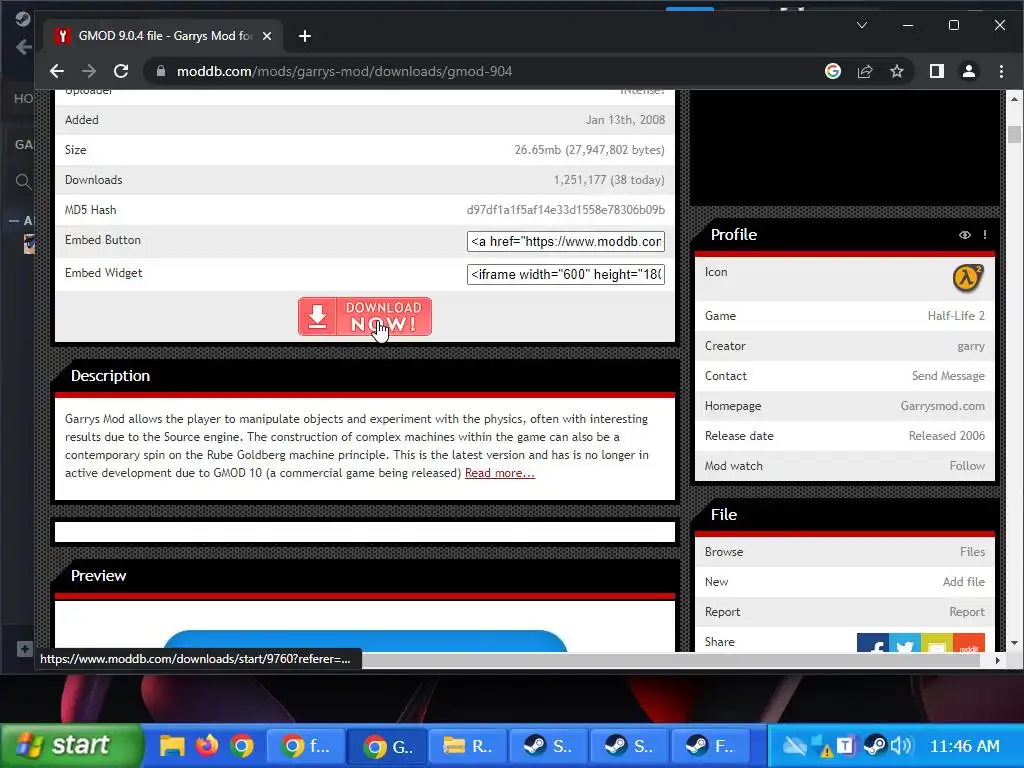The image size is (1024, 768).
Task: Click the Steam tray icon
Action: point(876,745)
